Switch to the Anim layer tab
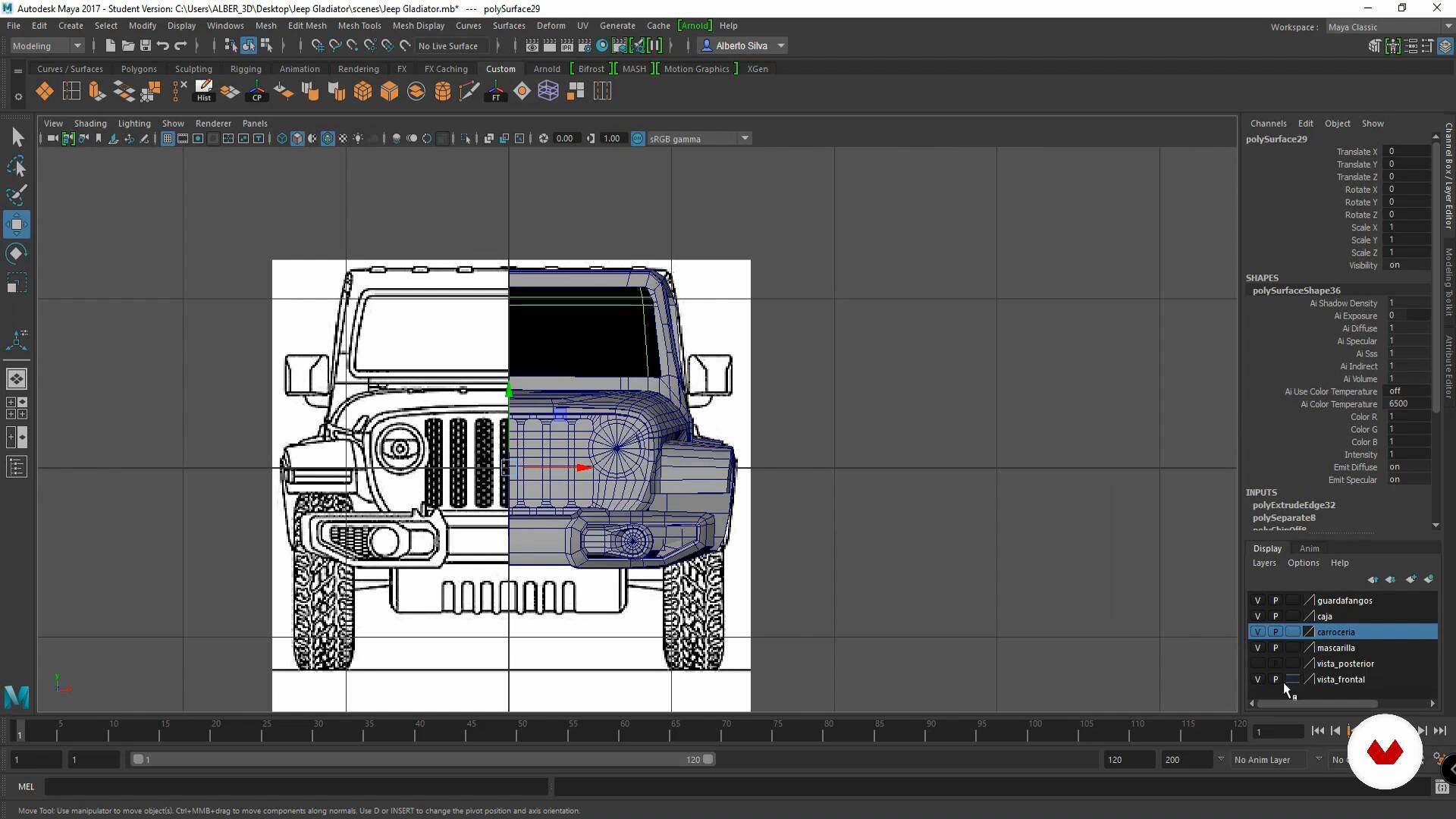 [x=1309, y=549]
